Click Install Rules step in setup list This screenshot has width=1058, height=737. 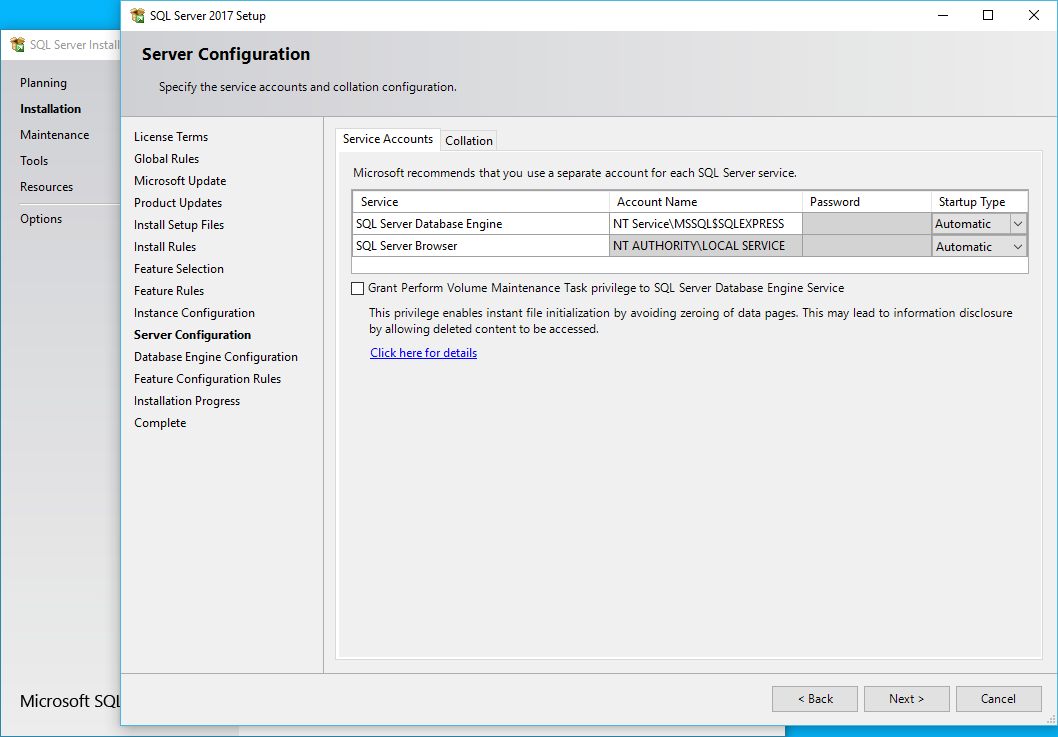coord(165,247)
